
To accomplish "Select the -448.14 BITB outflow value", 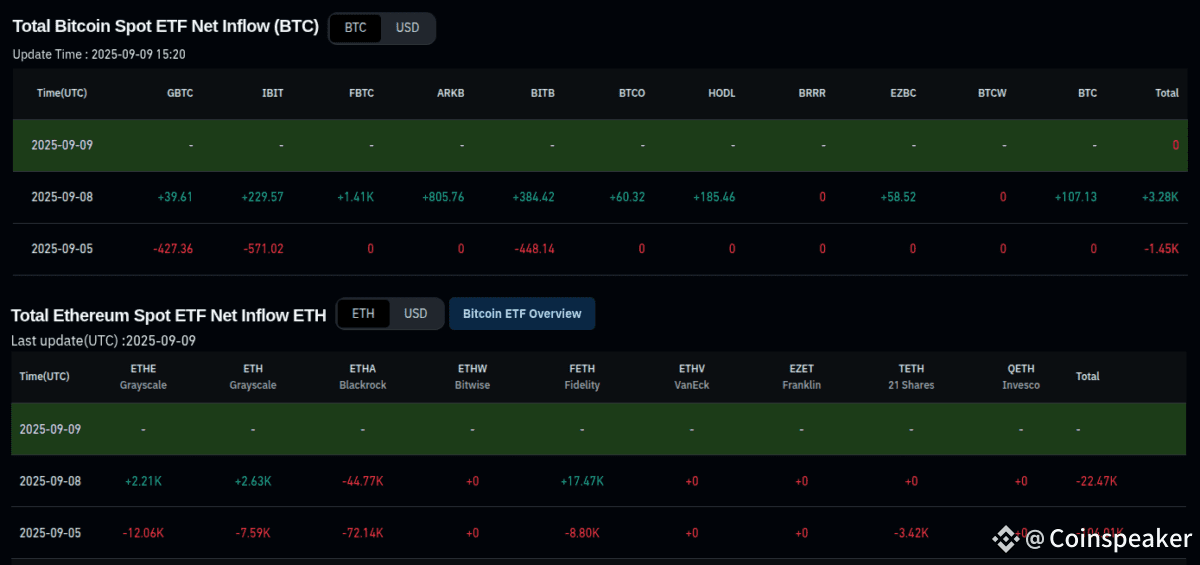I will point(535,249).
